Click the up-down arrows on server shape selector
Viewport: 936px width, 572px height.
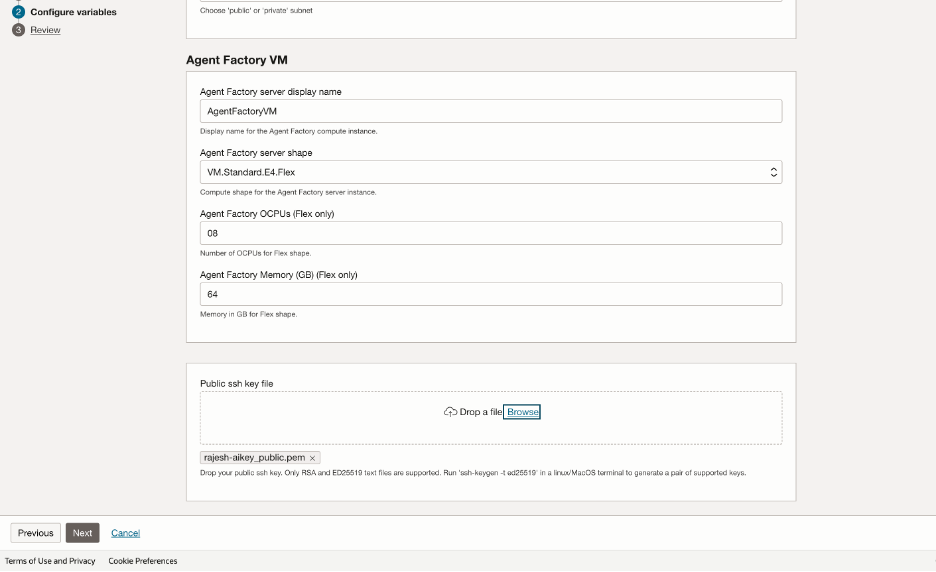coord(773,172)
